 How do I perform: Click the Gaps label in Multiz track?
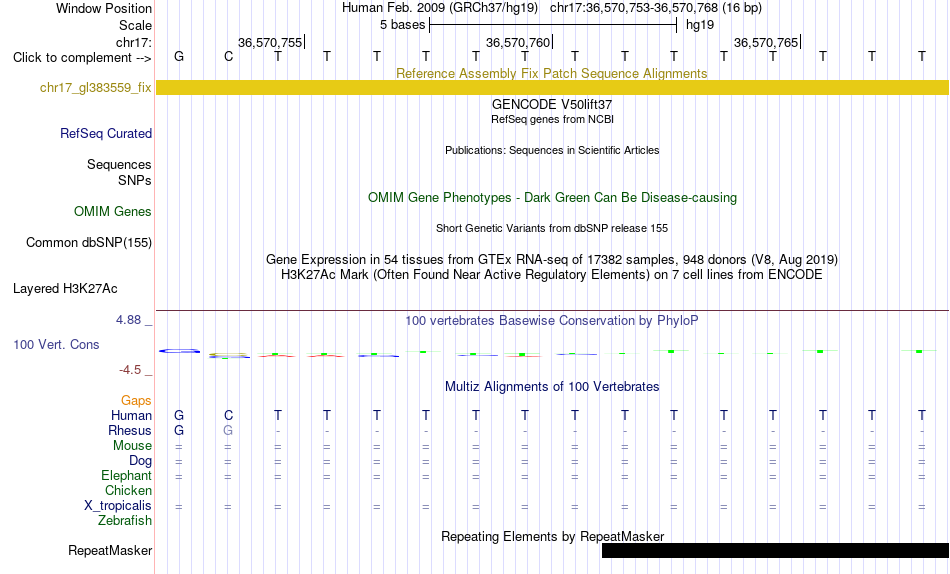[136, 400]
